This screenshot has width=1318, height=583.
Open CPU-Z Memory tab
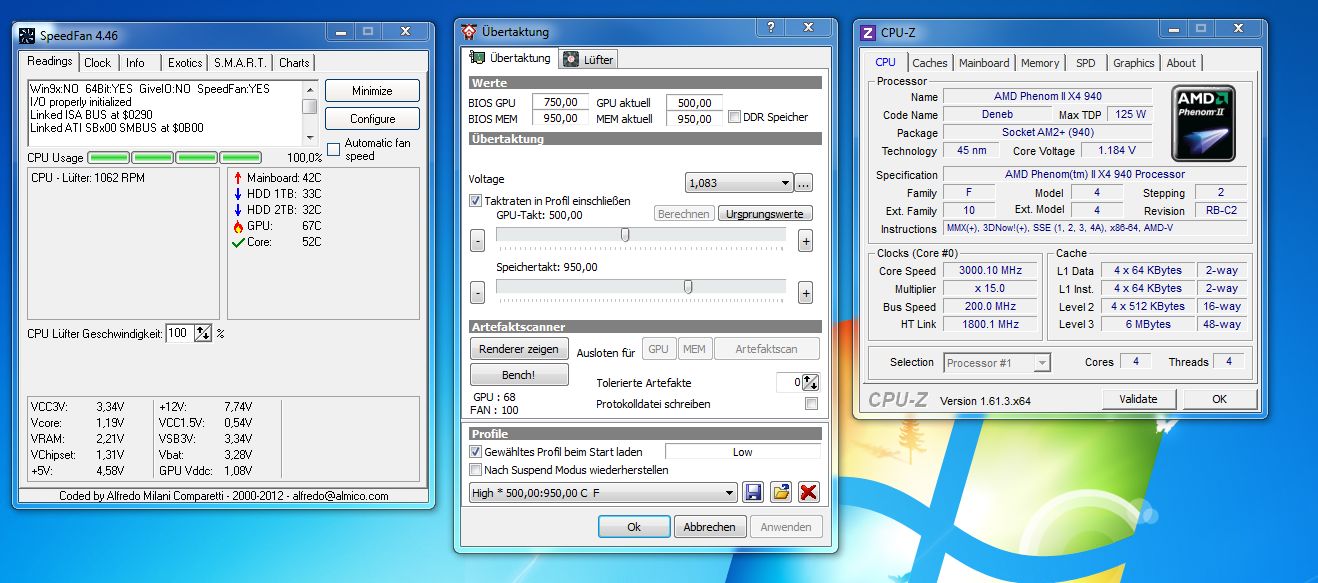tap(1040, 63)
